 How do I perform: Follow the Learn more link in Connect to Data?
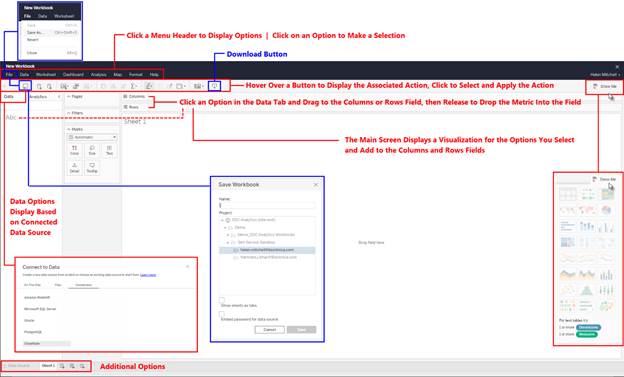148,275
